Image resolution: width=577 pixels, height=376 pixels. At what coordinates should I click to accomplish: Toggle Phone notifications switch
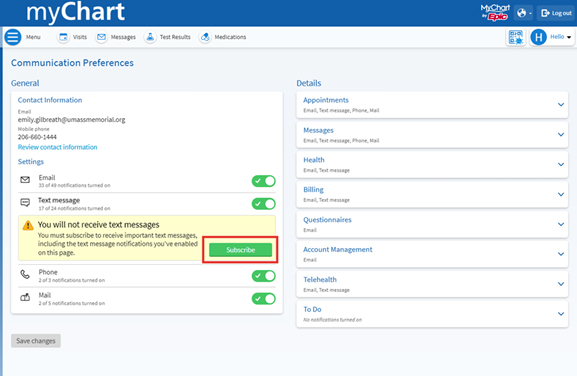click(x=263, y=276)
